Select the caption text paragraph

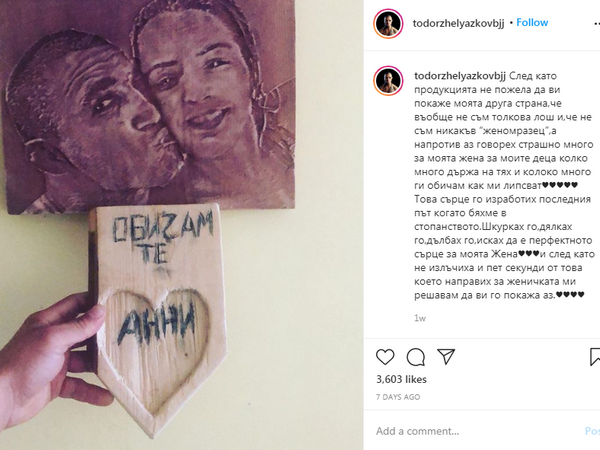[504, 186]
